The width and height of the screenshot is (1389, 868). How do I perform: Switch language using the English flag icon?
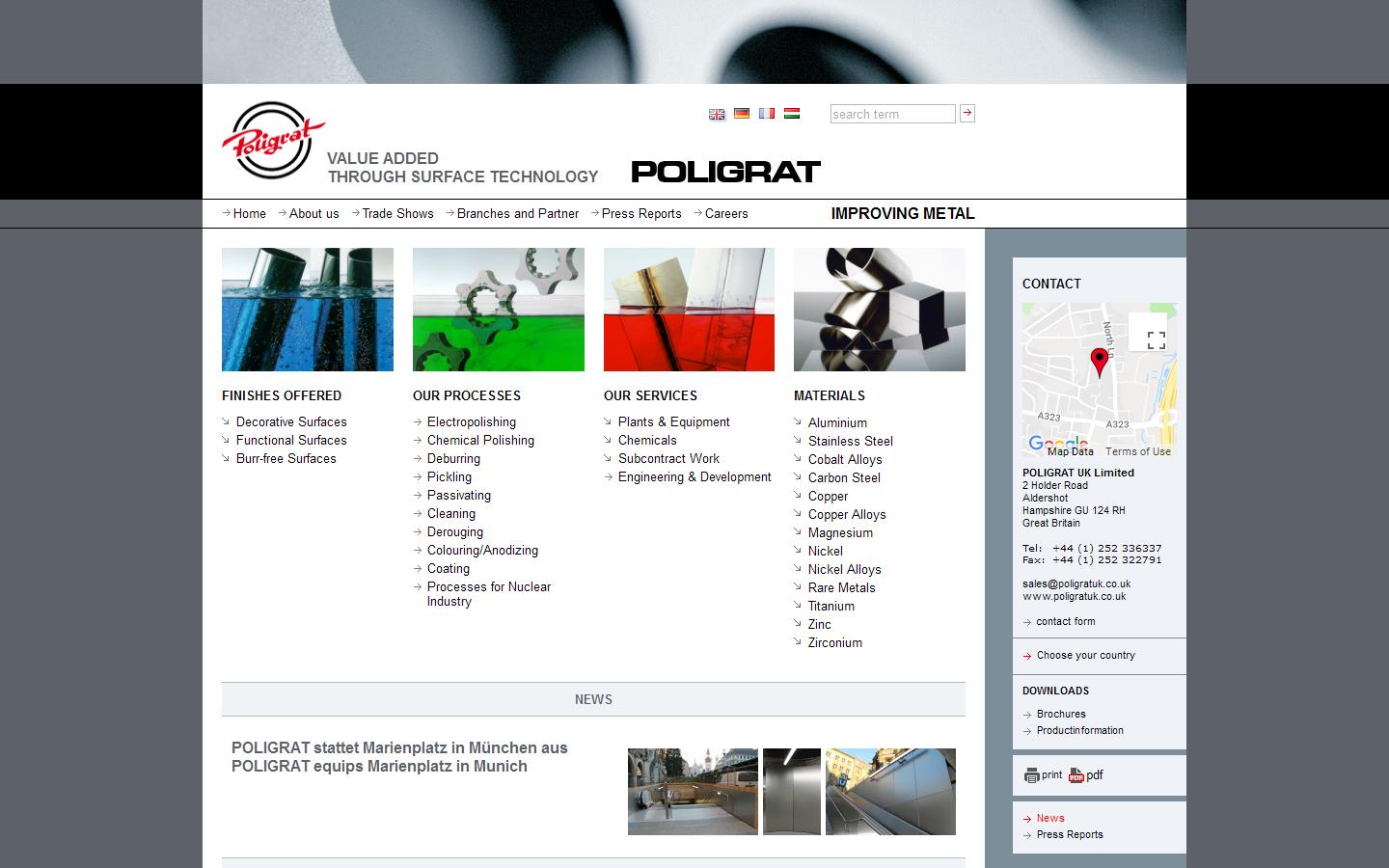pyautogui.click(x=716, y=114)
